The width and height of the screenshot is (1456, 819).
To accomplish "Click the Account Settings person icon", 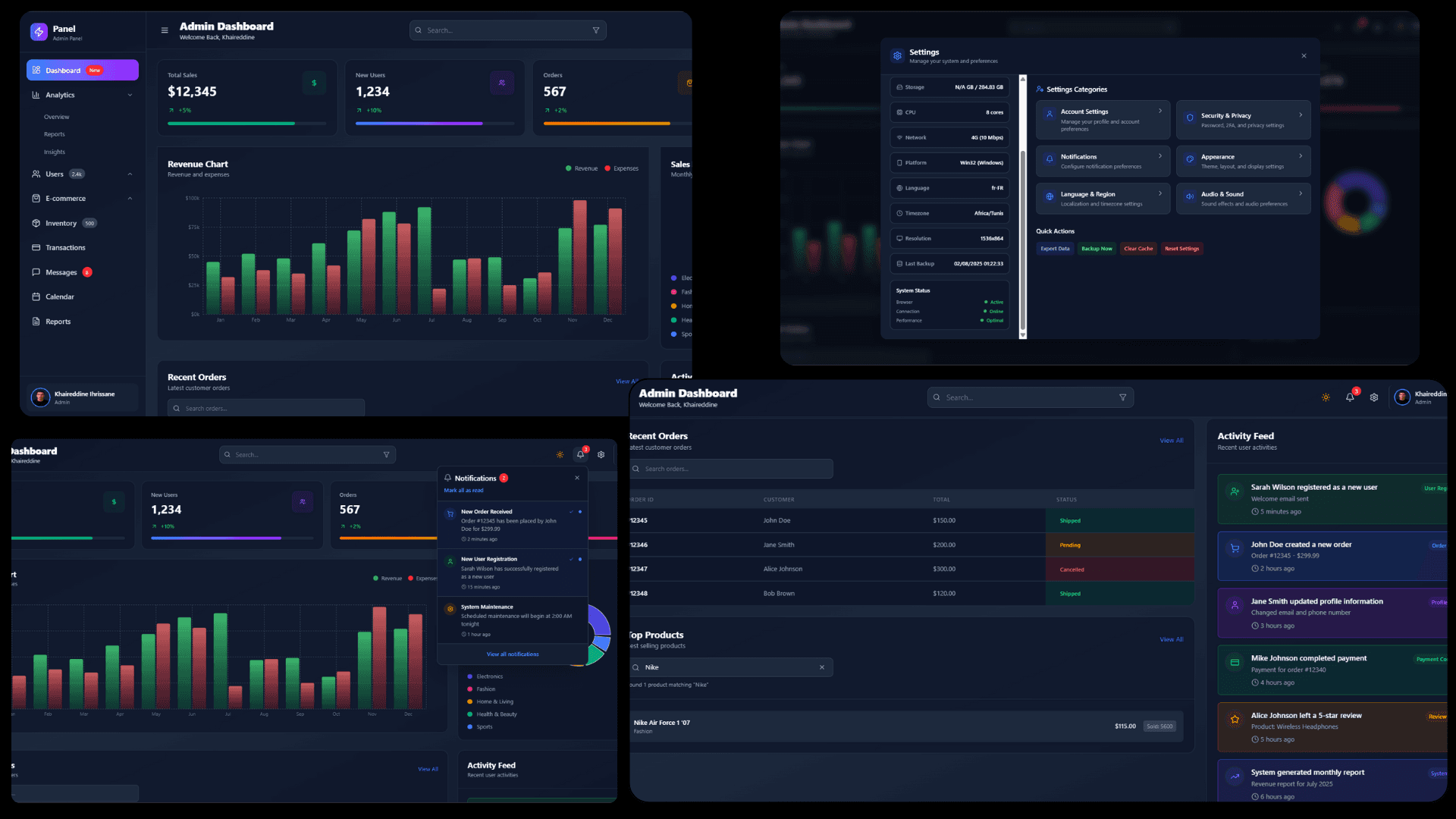I will point(1050,115).
